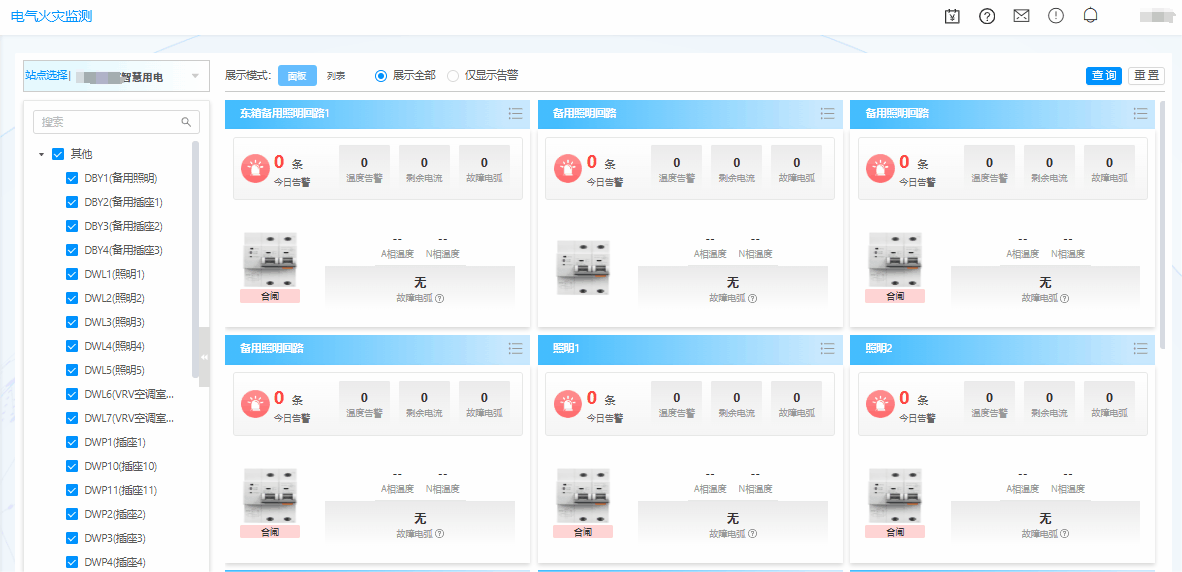This screenshot has height=572, width=1182.
Task: Collapse the 其他 tree node
Action: coord(41,155)
